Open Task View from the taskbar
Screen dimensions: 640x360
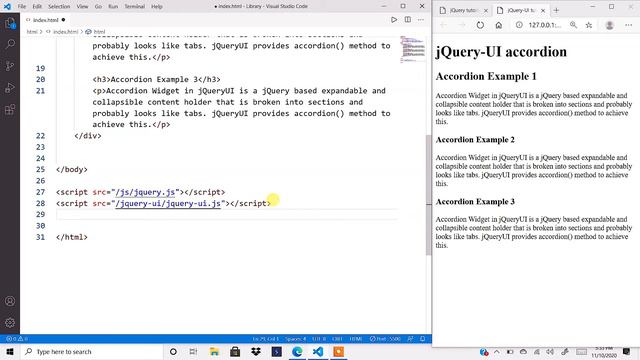[x=193, y=351]
